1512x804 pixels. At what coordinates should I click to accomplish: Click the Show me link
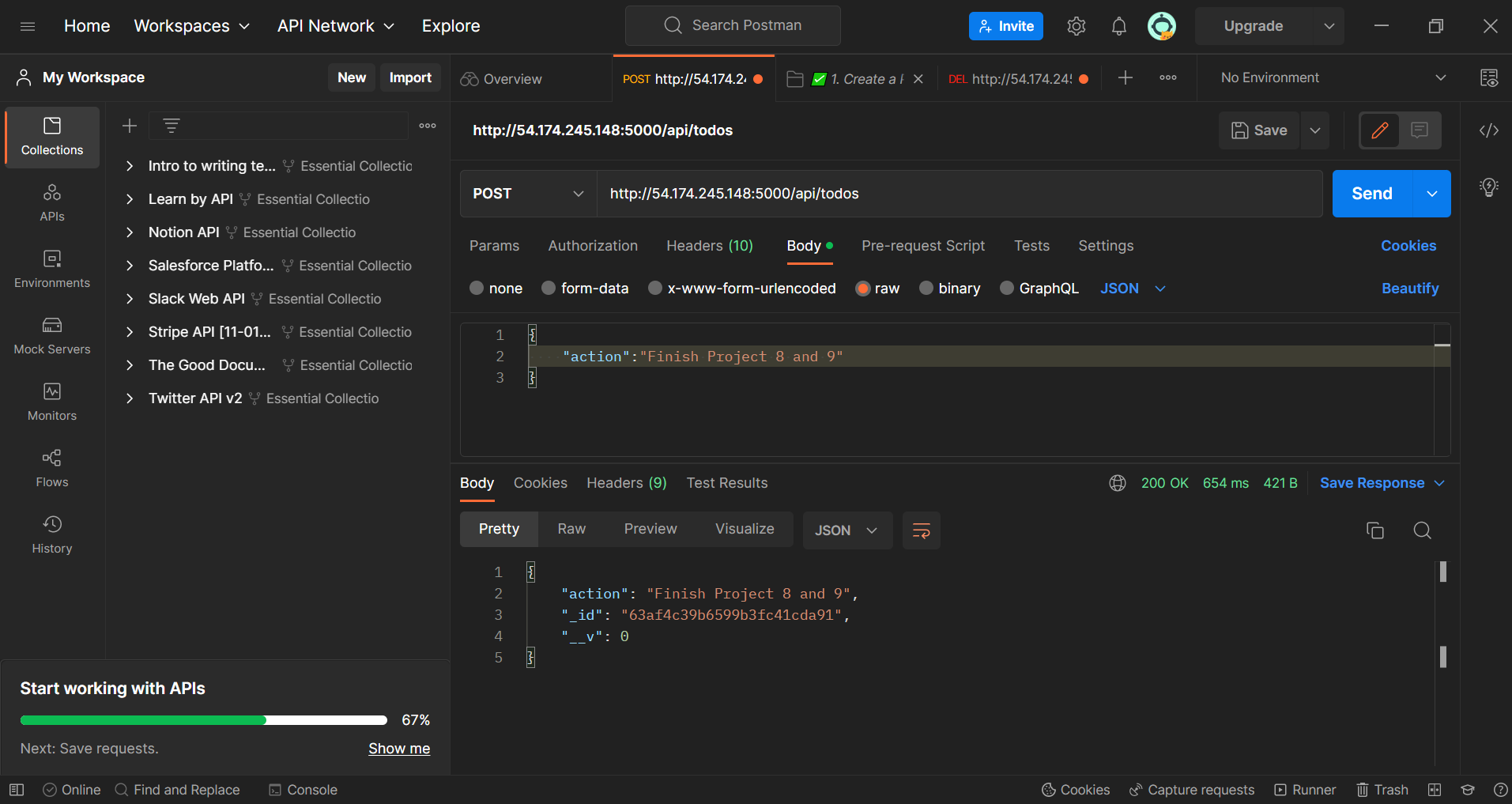(398, 748)
